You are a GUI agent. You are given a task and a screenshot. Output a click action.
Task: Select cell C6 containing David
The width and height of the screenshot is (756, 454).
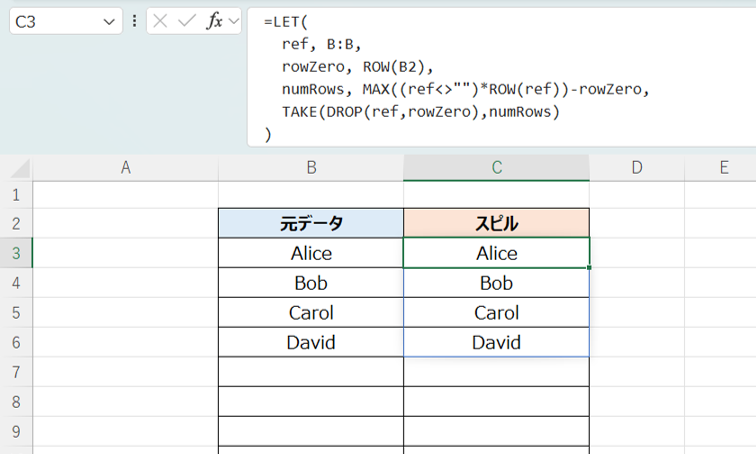point(497,342)
